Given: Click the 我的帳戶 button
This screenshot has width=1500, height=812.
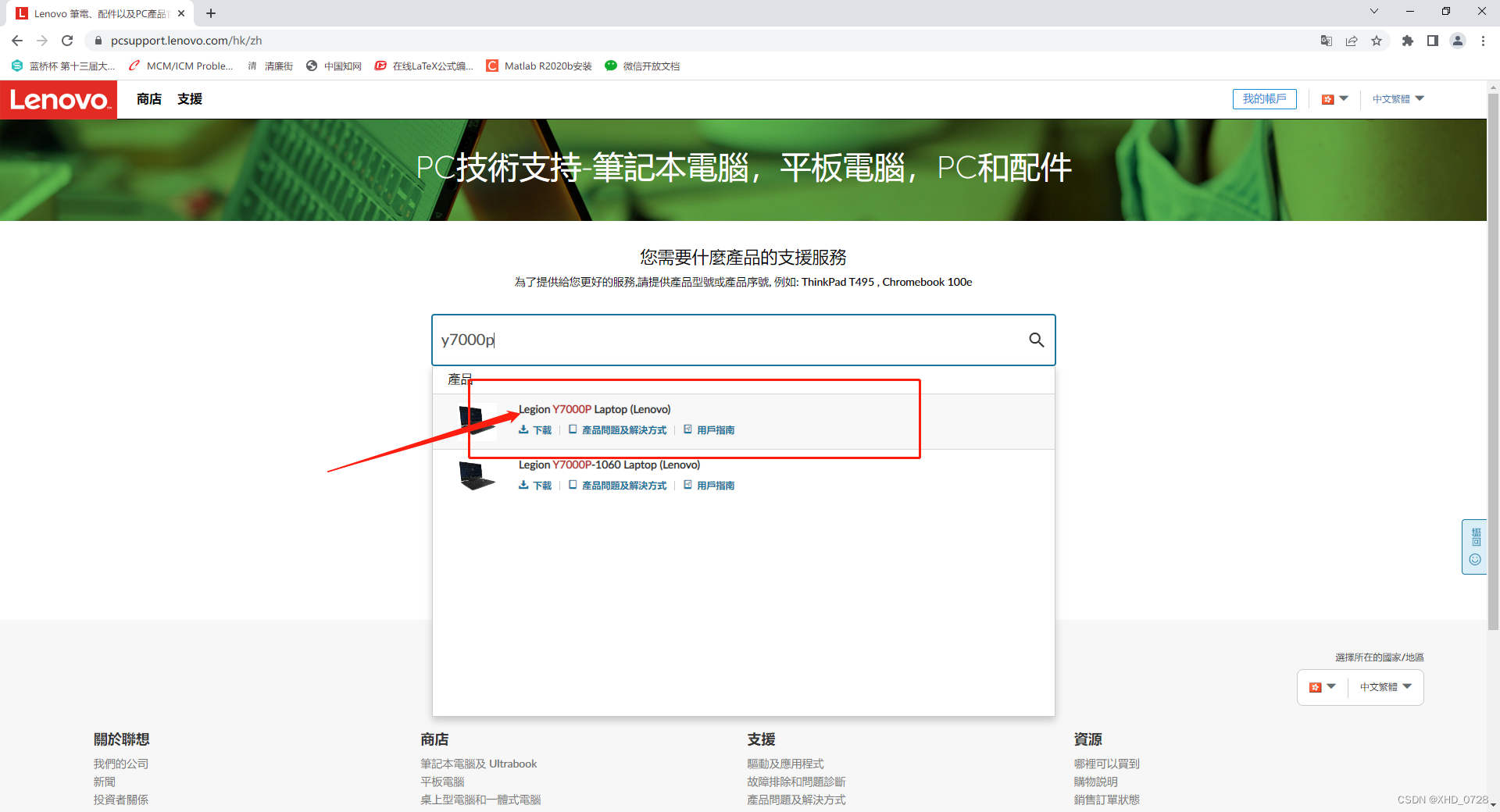Looking at the screenshot, I should point(1265,99).
